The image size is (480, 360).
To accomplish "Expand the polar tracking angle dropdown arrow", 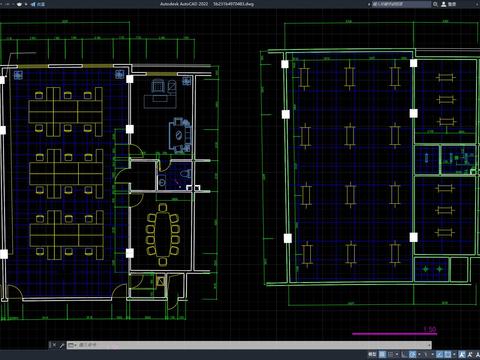I will (x=419, y=354).
